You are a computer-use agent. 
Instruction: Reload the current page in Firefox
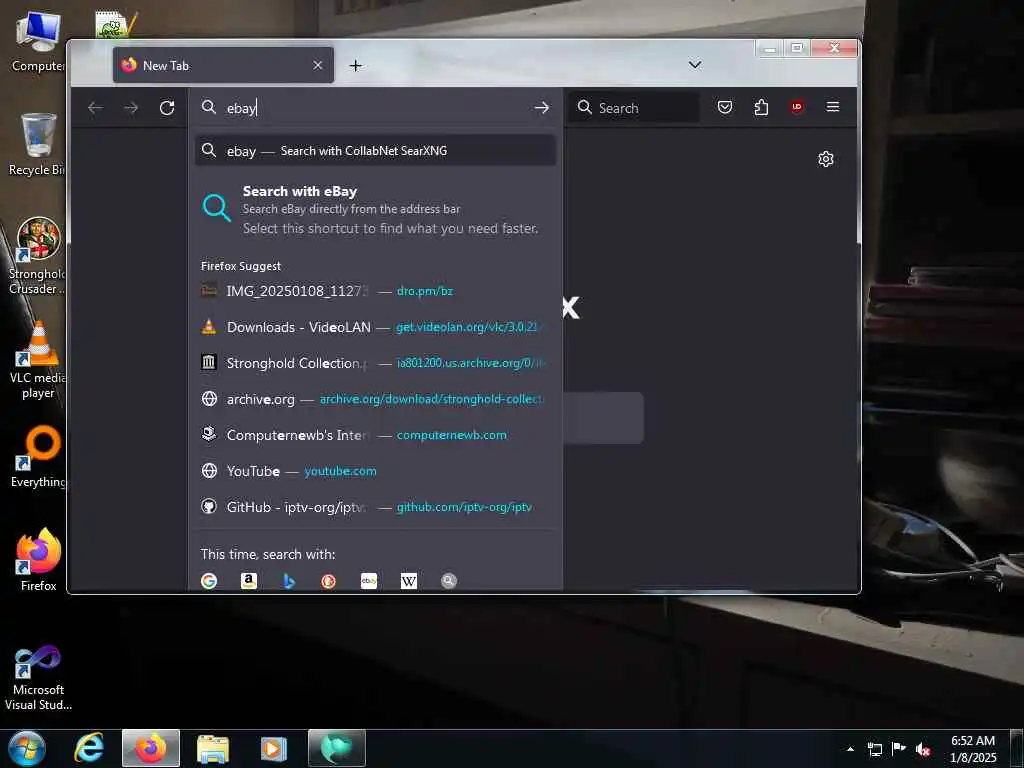167,108
